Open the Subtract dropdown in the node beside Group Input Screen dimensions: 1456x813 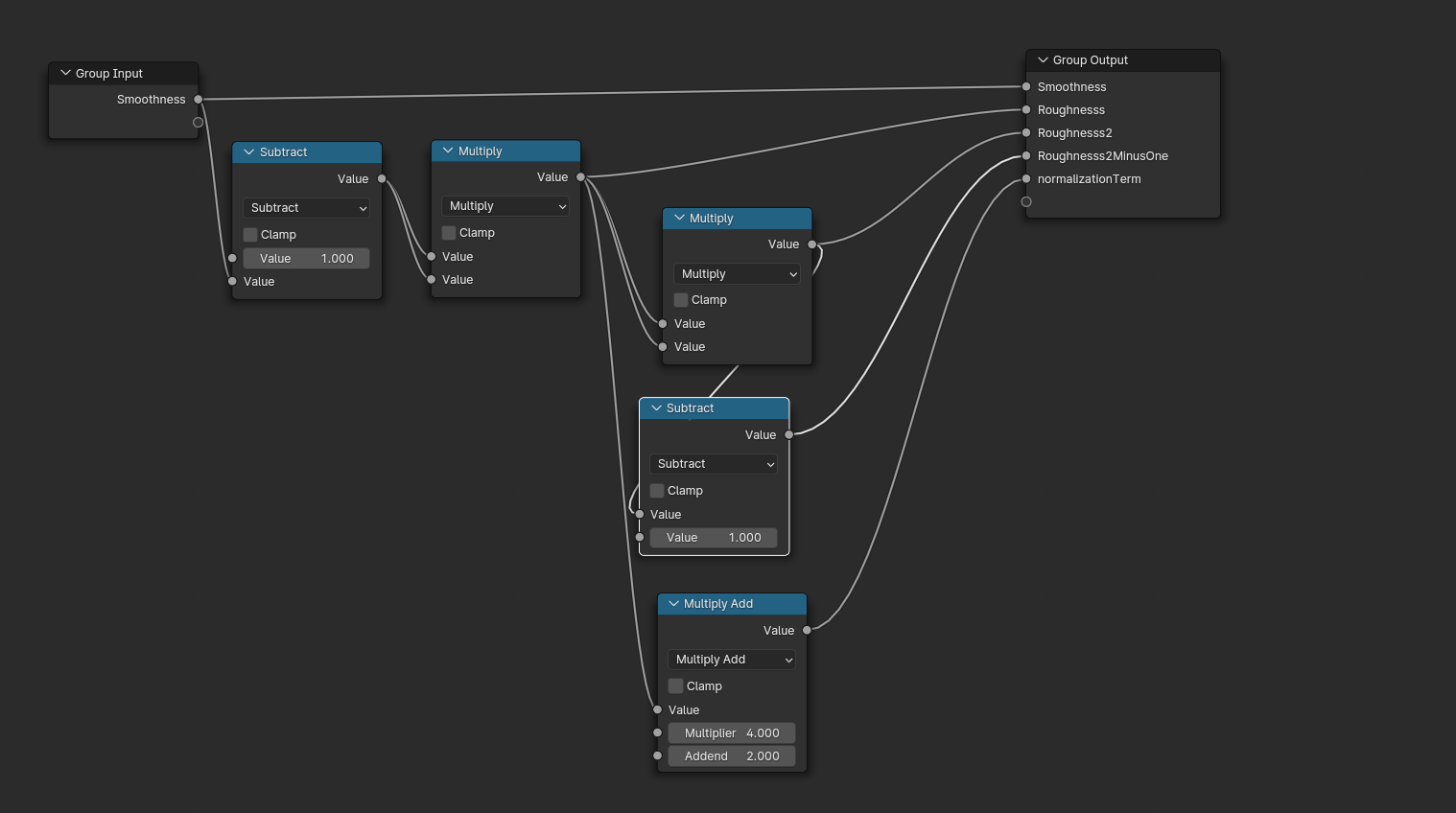(307, 208)
